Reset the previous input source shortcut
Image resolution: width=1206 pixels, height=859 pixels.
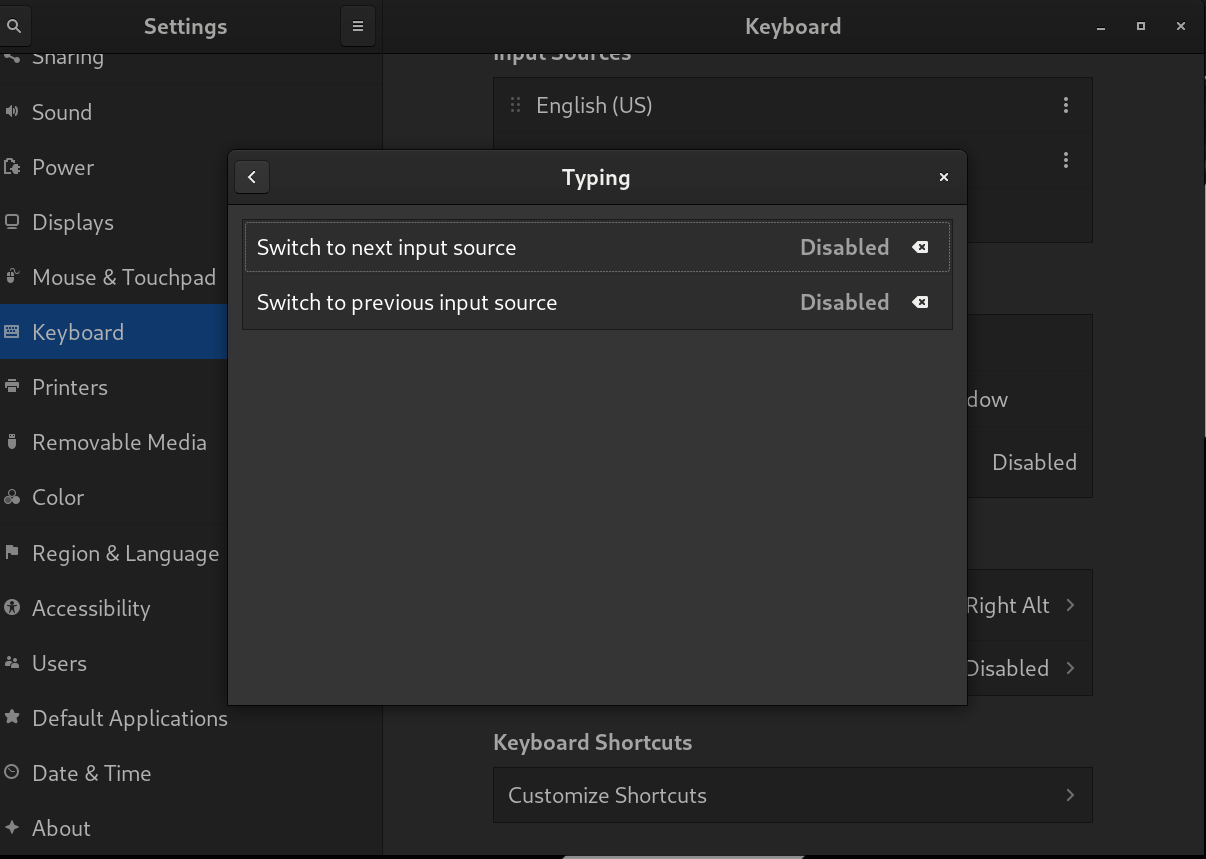tap(920, 302)
